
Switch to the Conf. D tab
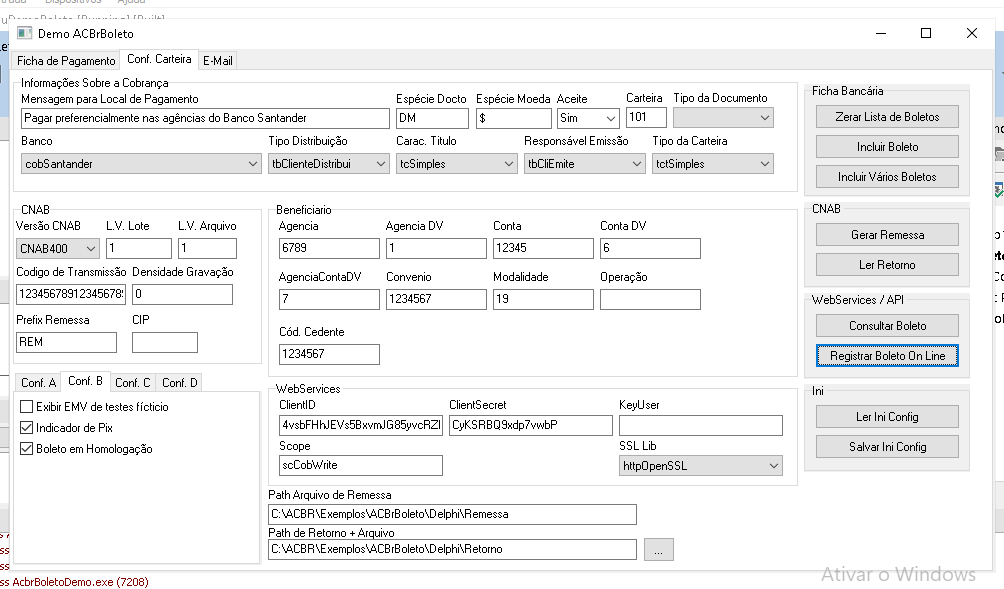point(179,383)
